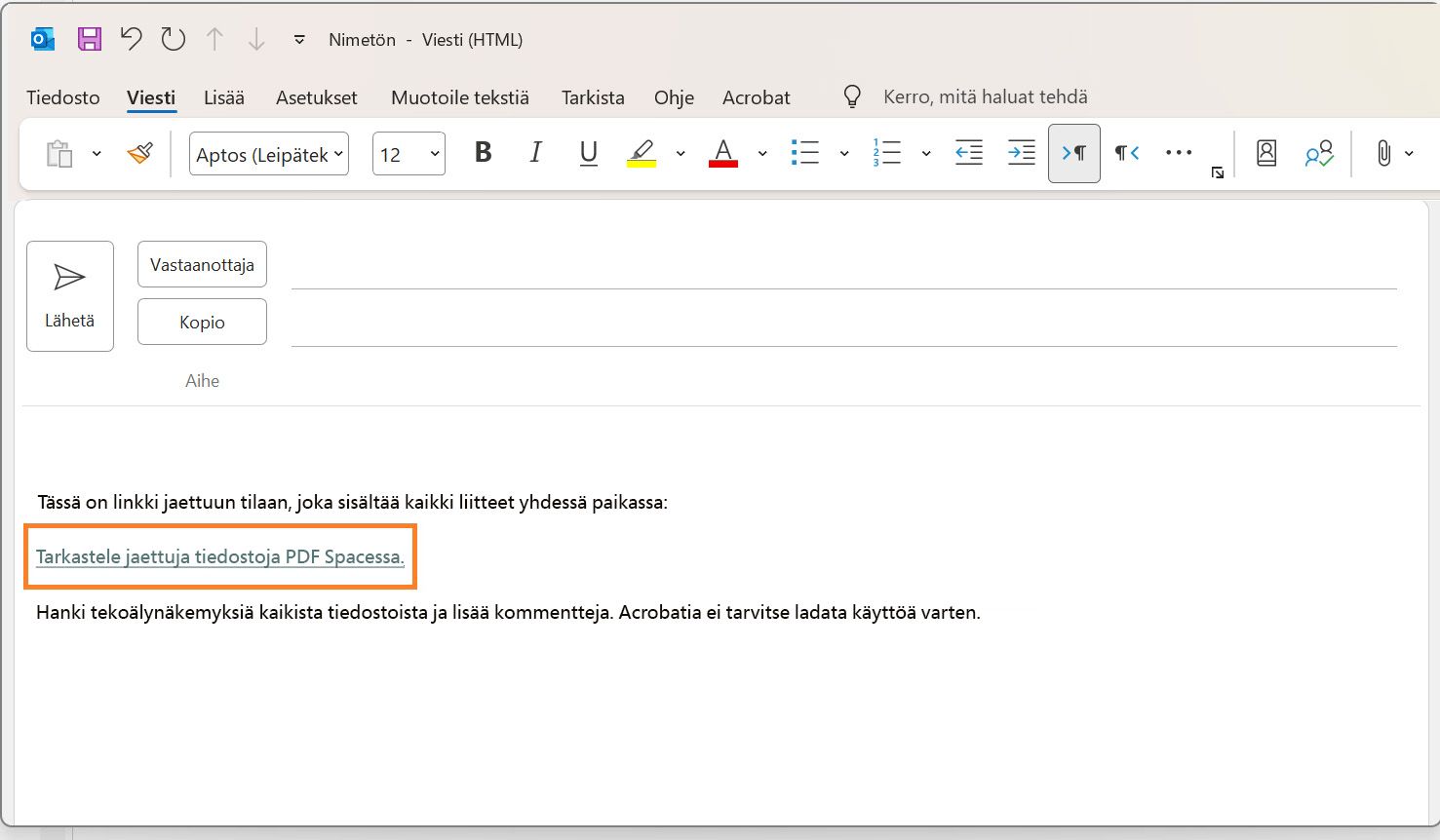This screenshot has width=1440, height=840.
Task: Toggle bold formatting
Action: (x=483, y=152)
